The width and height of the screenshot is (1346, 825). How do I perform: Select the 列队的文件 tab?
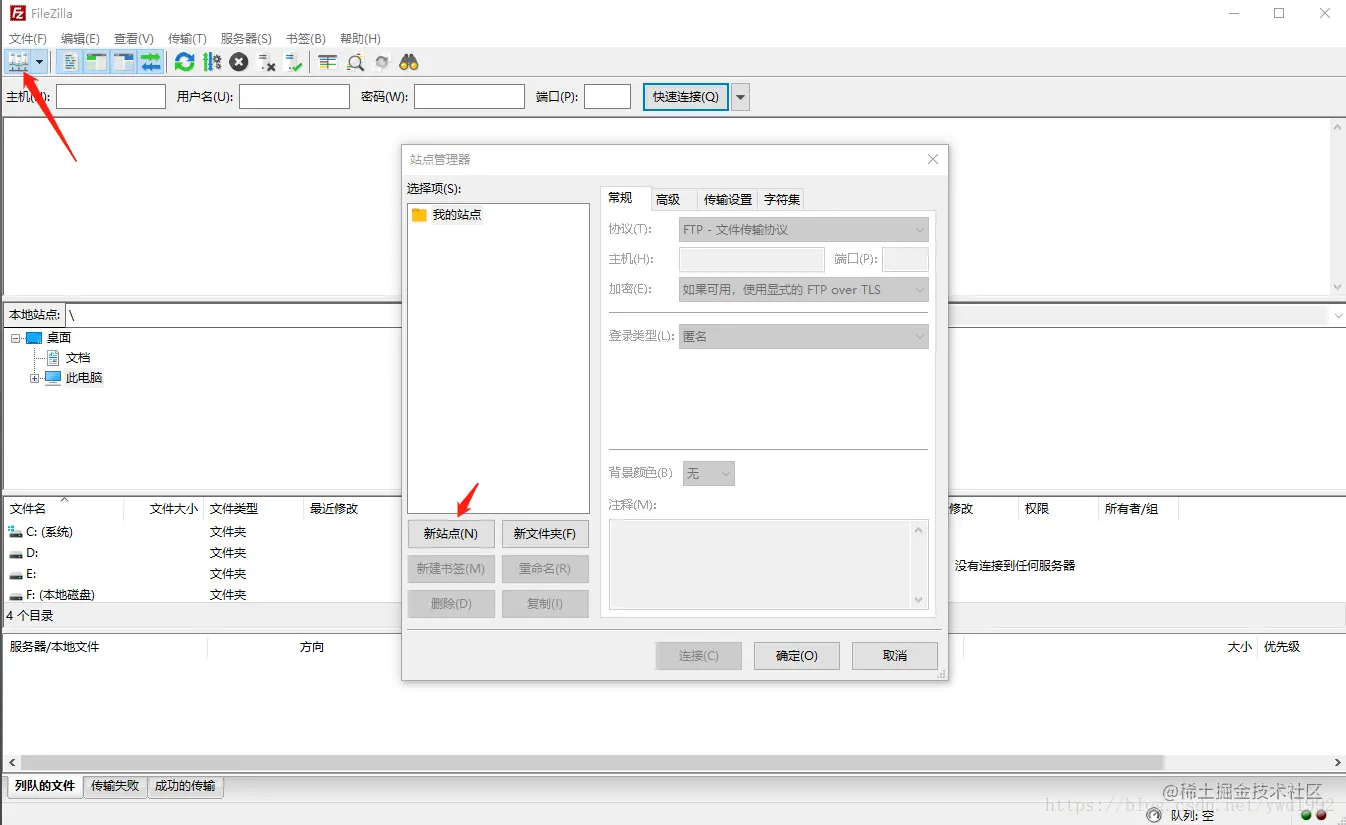[x=45, y=786]
